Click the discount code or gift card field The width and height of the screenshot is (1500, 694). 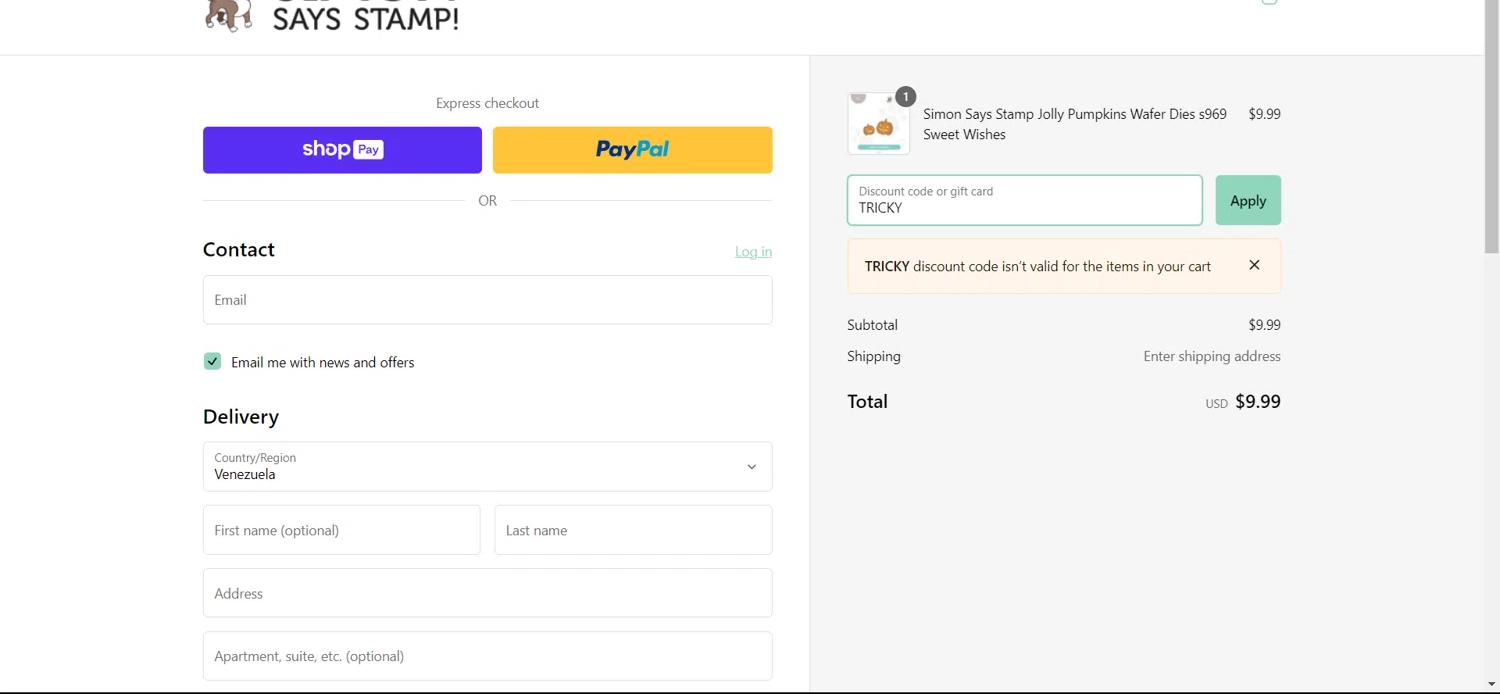tap(1025, 200)
